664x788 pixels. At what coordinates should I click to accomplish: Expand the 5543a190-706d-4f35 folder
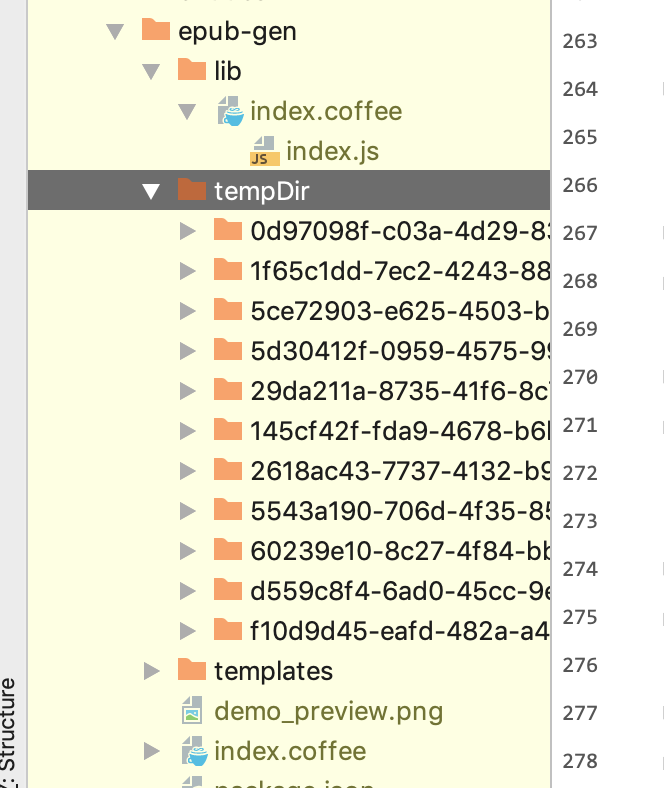187,511
